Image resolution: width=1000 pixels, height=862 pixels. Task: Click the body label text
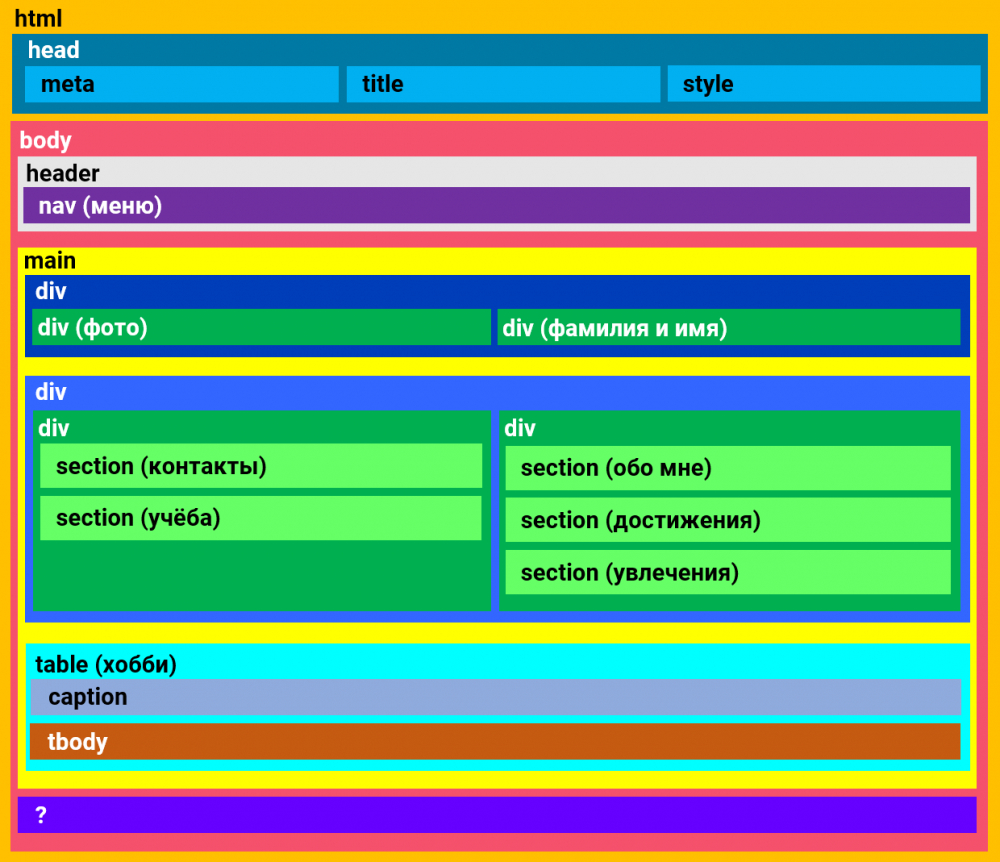pos(45,140)
